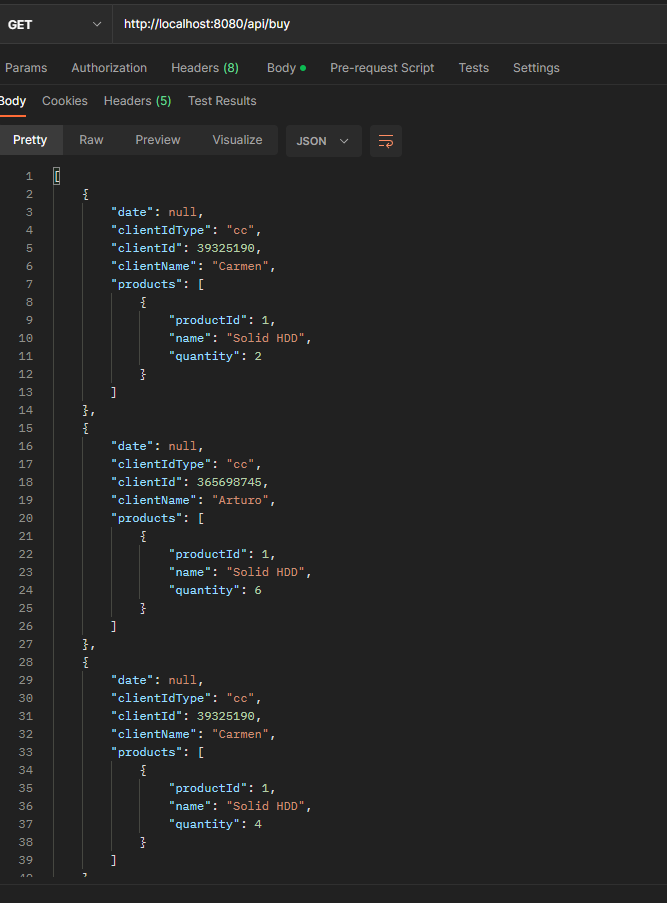Click line number 14 in the gutter

pos(25,410)
